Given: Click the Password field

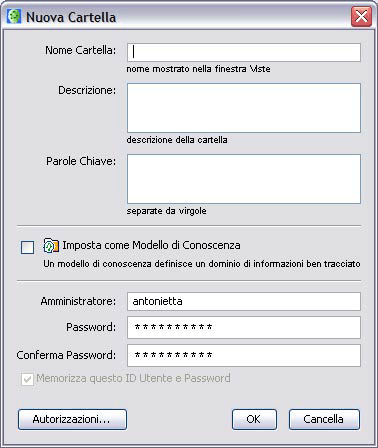Looking at the screenshot, I should (x=244, y=327).
